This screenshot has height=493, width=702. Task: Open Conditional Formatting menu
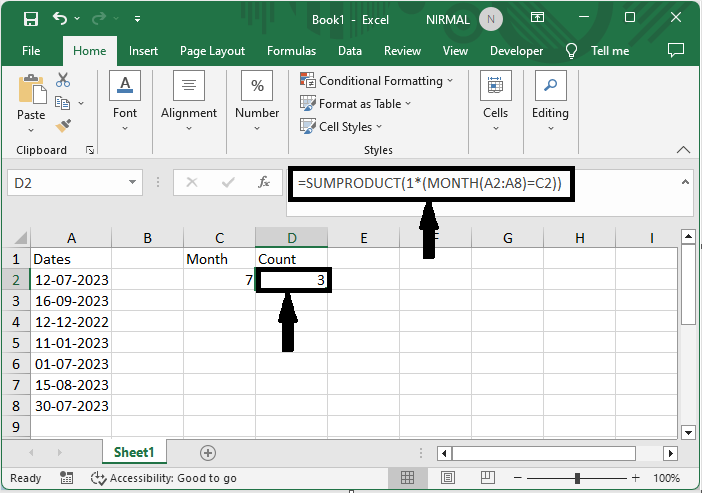pyautogui.click(x=377, y=81)
